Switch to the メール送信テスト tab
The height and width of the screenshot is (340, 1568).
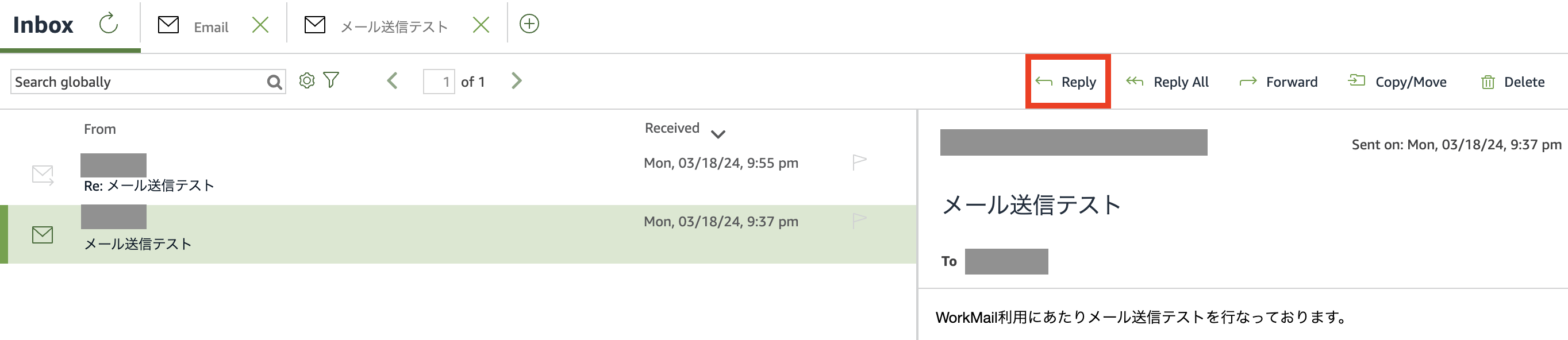(393, 27)
